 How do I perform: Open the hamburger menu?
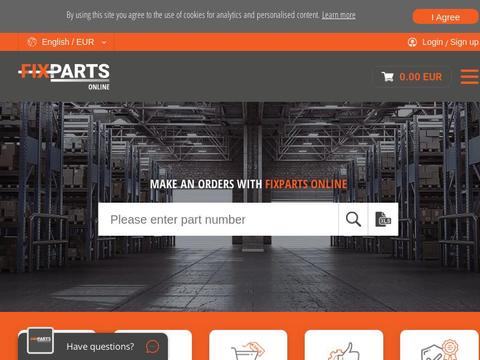(x=470, y=77)
